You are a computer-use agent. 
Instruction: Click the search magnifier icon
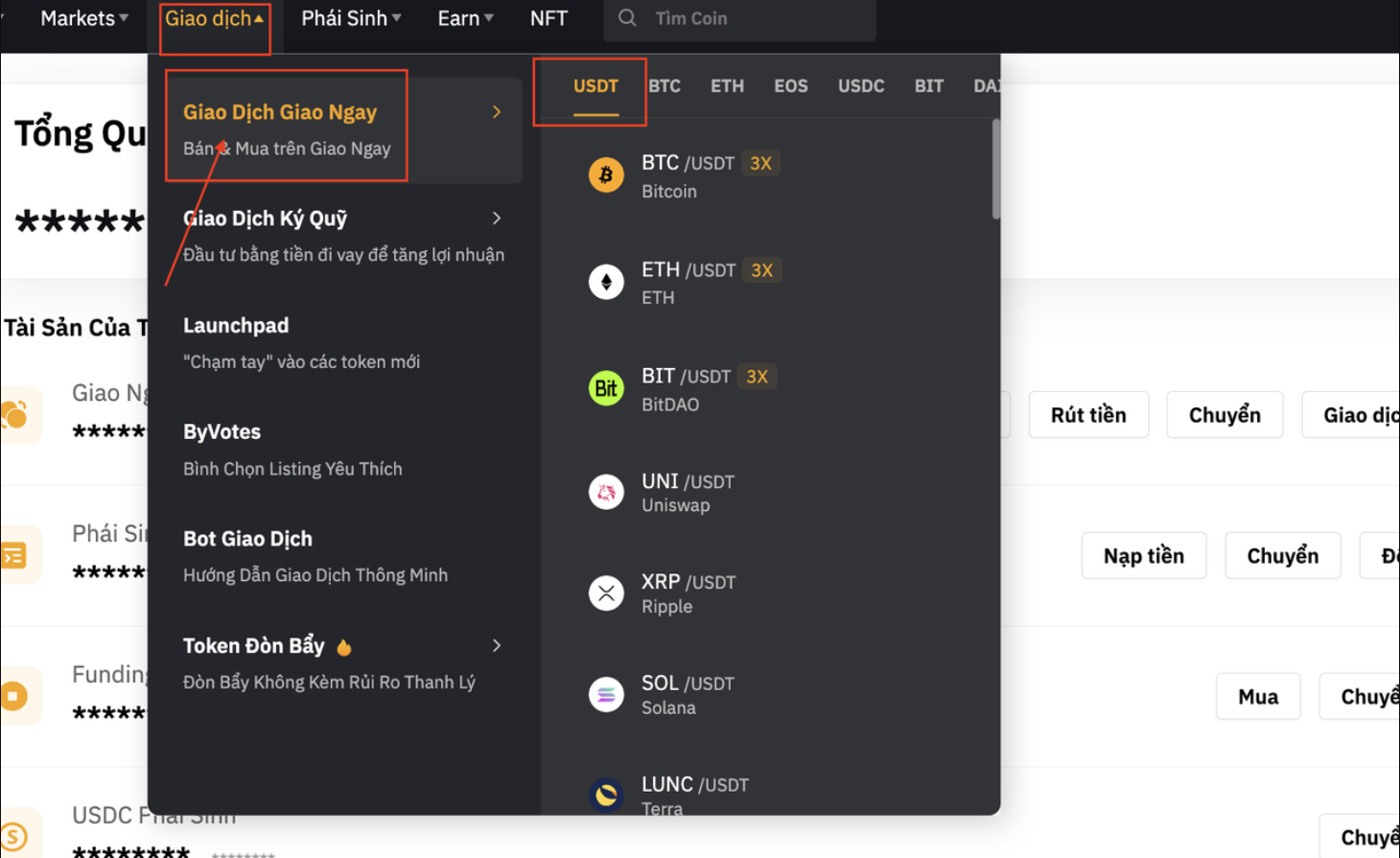coord(627,18)
